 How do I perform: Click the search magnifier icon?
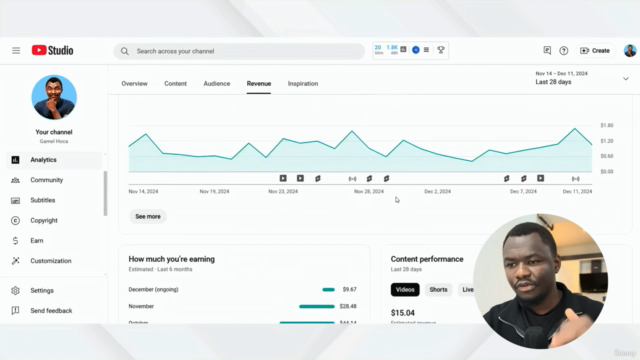coord(124,51)
